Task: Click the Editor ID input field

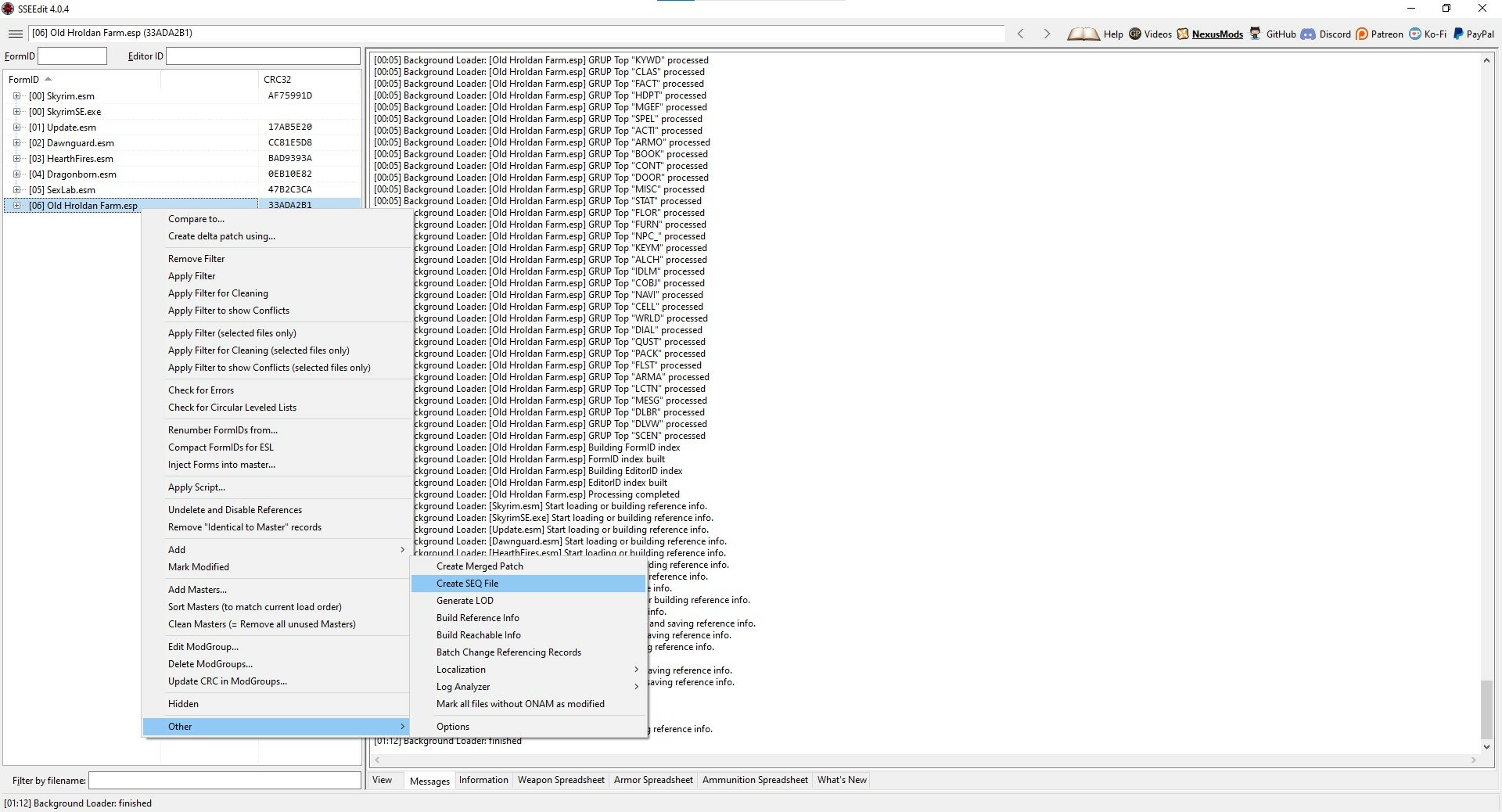Action: pyautogui.click(x=263, y=56)
